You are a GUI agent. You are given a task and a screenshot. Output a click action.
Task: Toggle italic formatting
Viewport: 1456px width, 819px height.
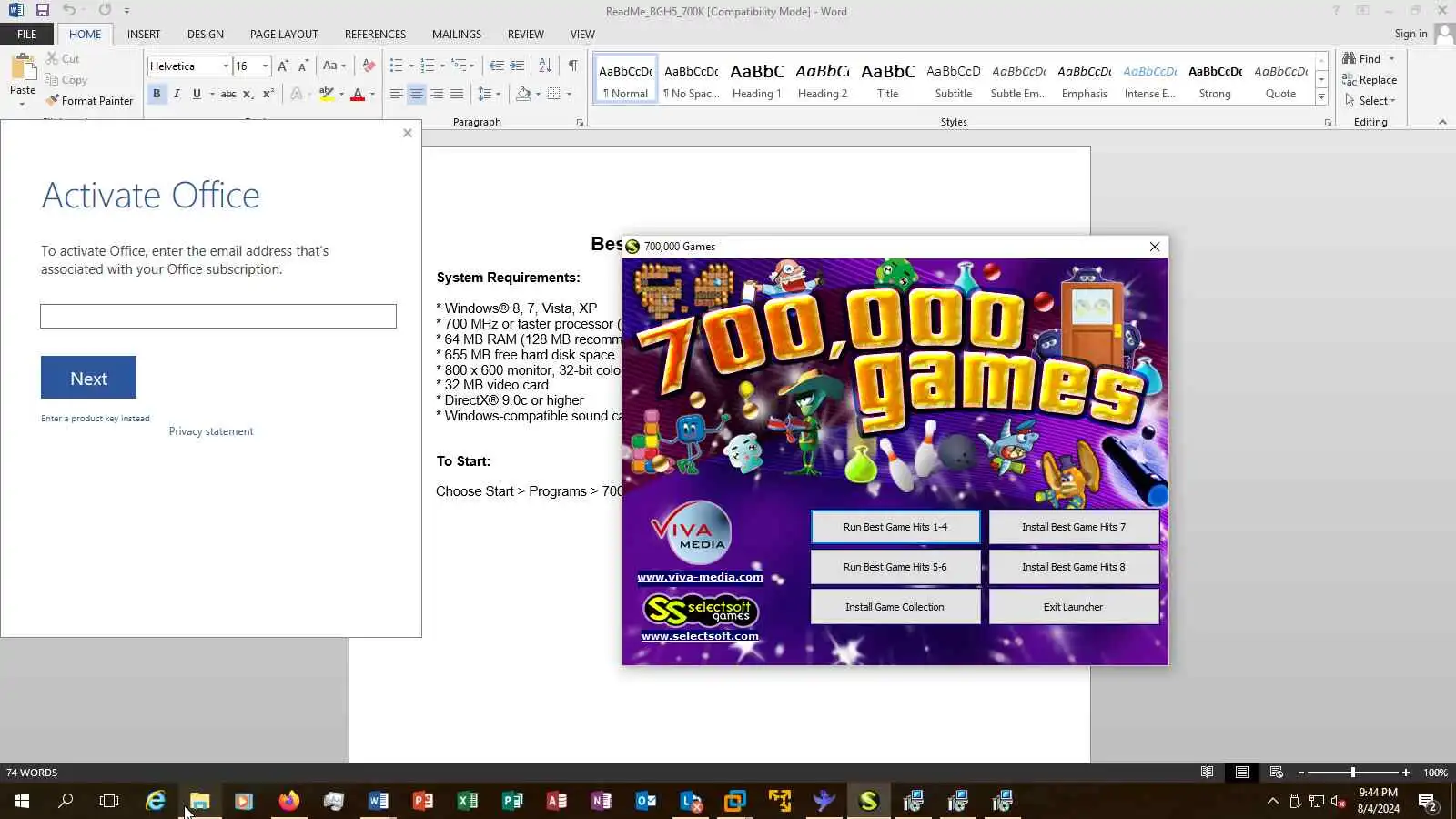[x=177, y=94]
